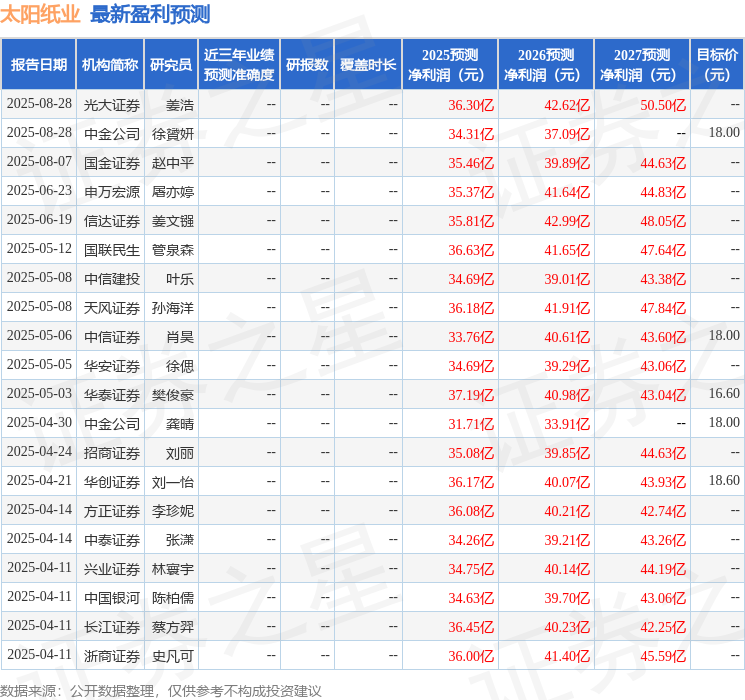Click the 2025预测净利润 column header
Screen dimensions: 745x700
(450, 65)
